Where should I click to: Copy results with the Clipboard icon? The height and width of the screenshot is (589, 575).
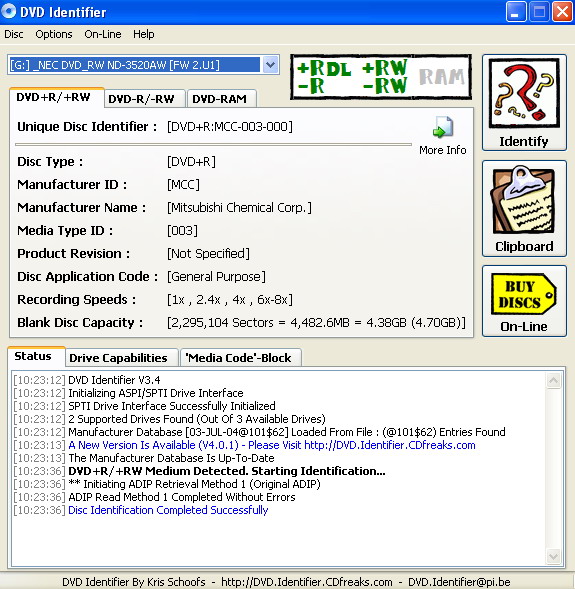pyautogui.click(x=524, y=201)
